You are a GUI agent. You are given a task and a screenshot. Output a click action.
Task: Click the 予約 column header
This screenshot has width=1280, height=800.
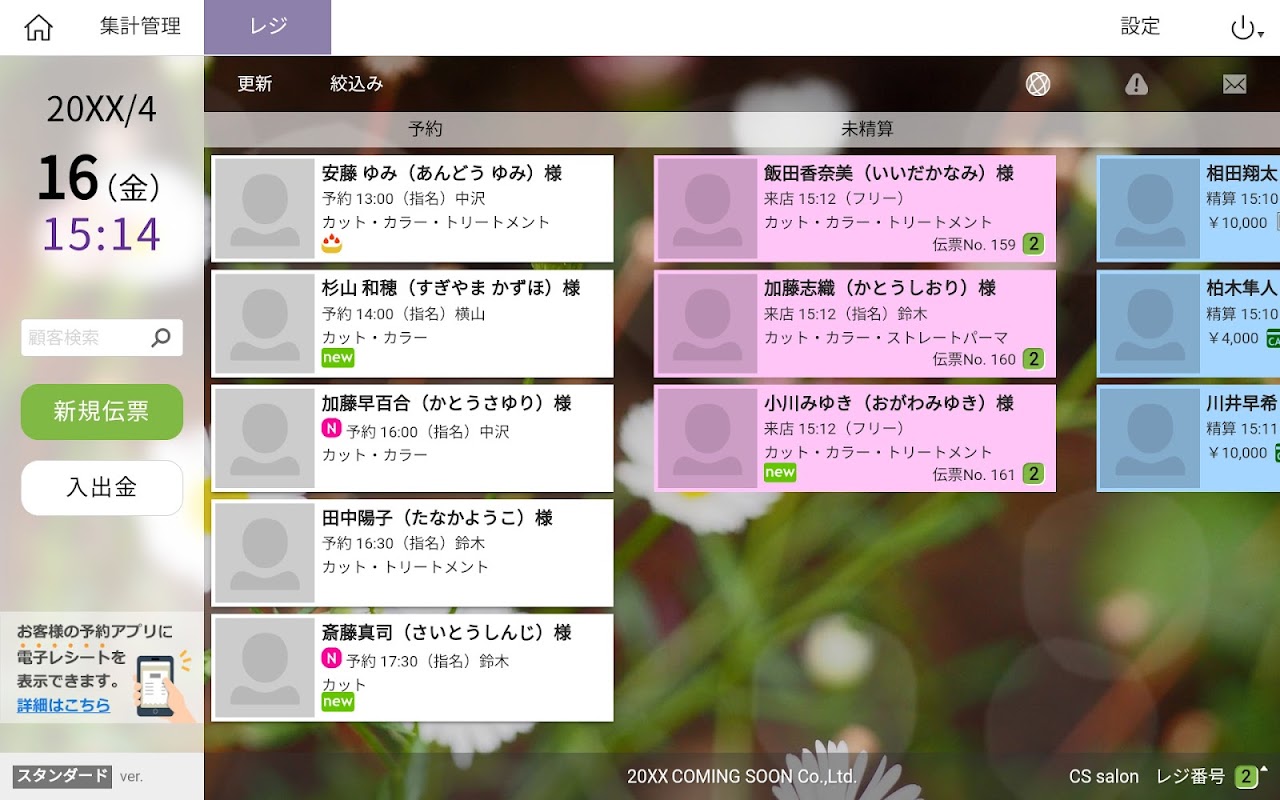click(x=425, y=129)
